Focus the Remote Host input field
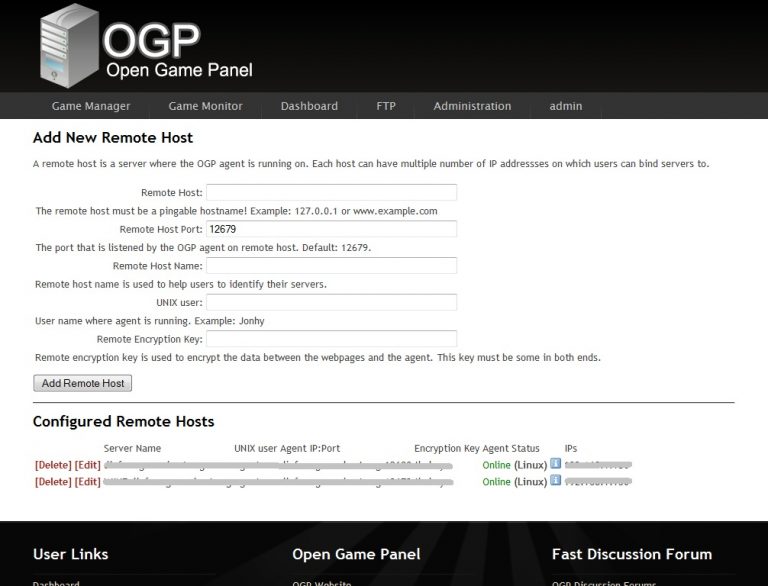The width and height of the screenshot is (768, 586). (x=332, y=192)
